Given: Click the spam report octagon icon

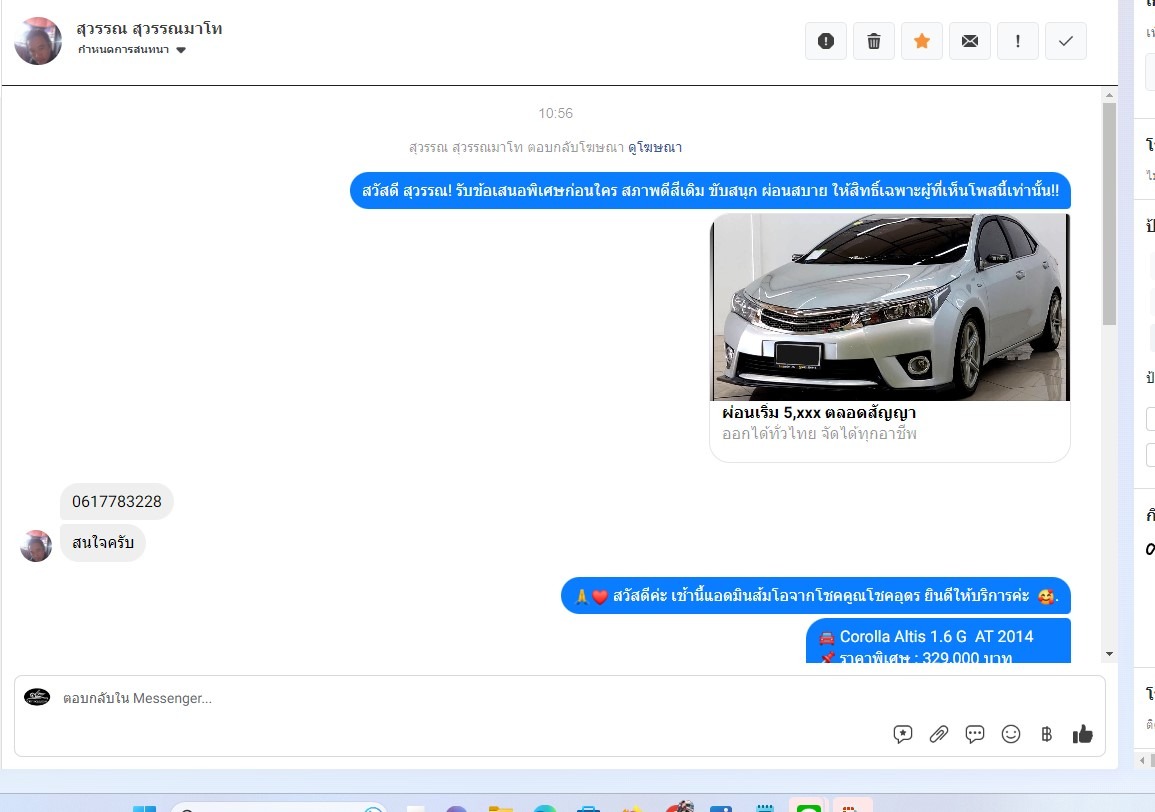Looking at the screenshot, I should pyautogui.click(x=826, y=41).
